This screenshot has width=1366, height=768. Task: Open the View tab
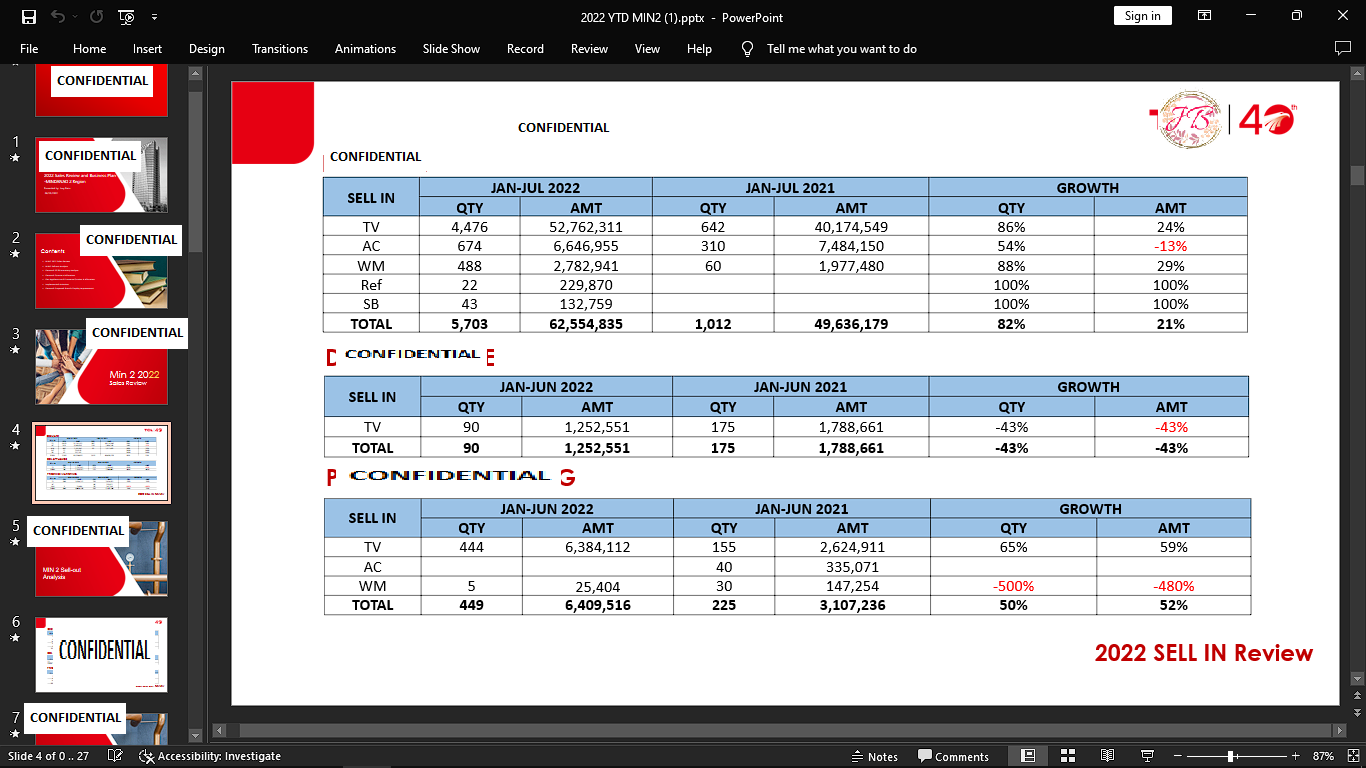[x=647, y=48]
